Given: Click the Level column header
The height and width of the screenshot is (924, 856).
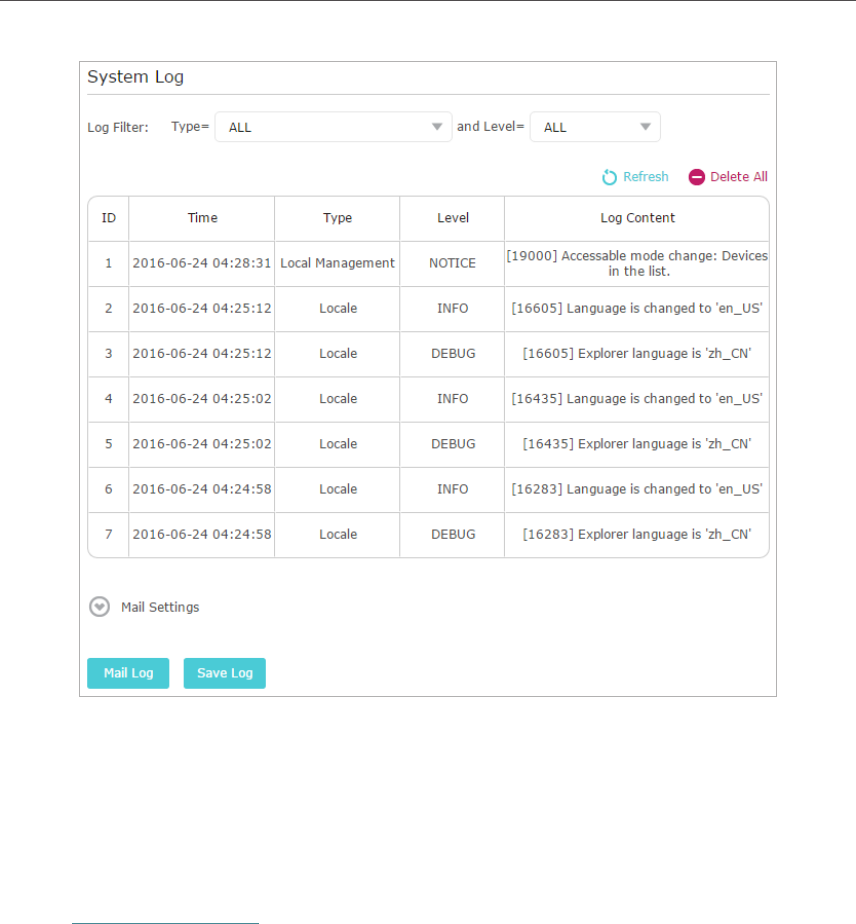Looking at the screenshot, I should [x=452, y=218].
